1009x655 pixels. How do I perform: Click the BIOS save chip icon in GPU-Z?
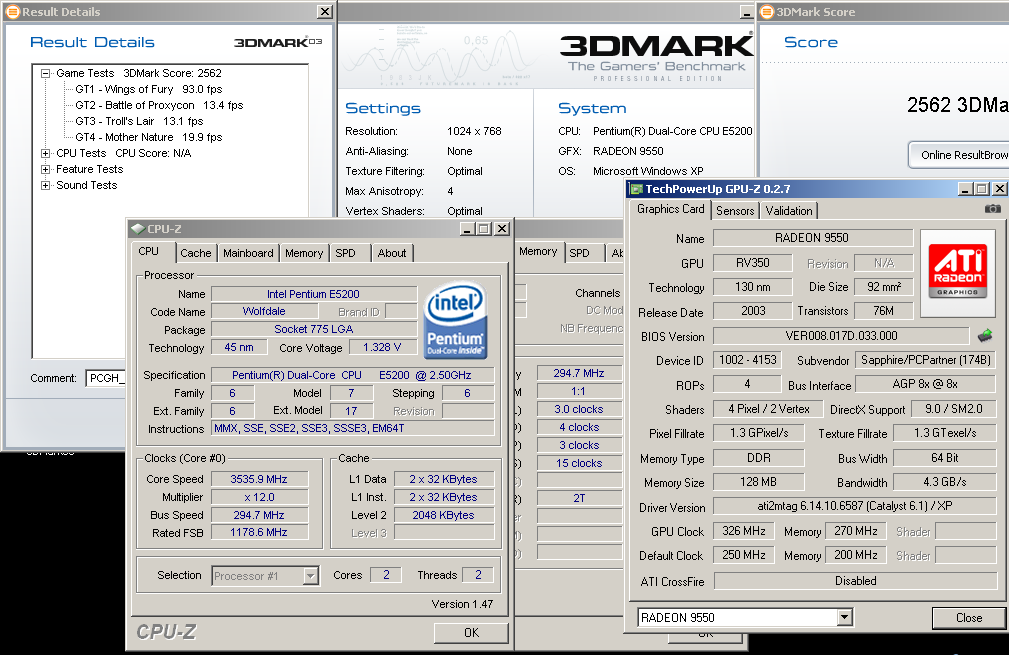(x=985, y=335)
